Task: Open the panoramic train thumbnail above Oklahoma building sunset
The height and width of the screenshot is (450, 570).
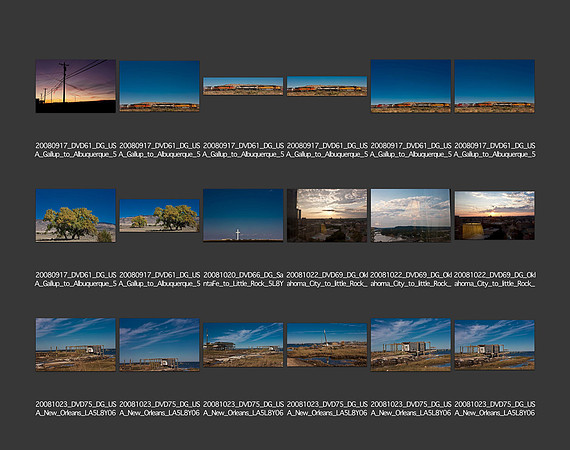Action: click(x=327, y=86)
